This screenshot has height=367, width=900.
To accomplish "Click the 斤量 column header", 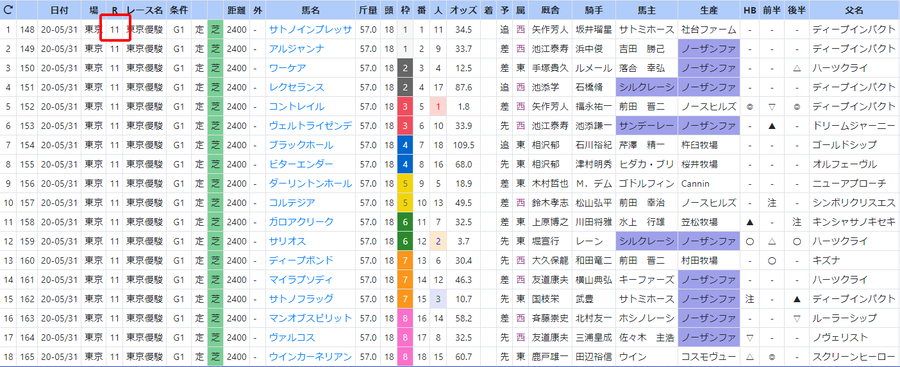I will pos(367,10).
